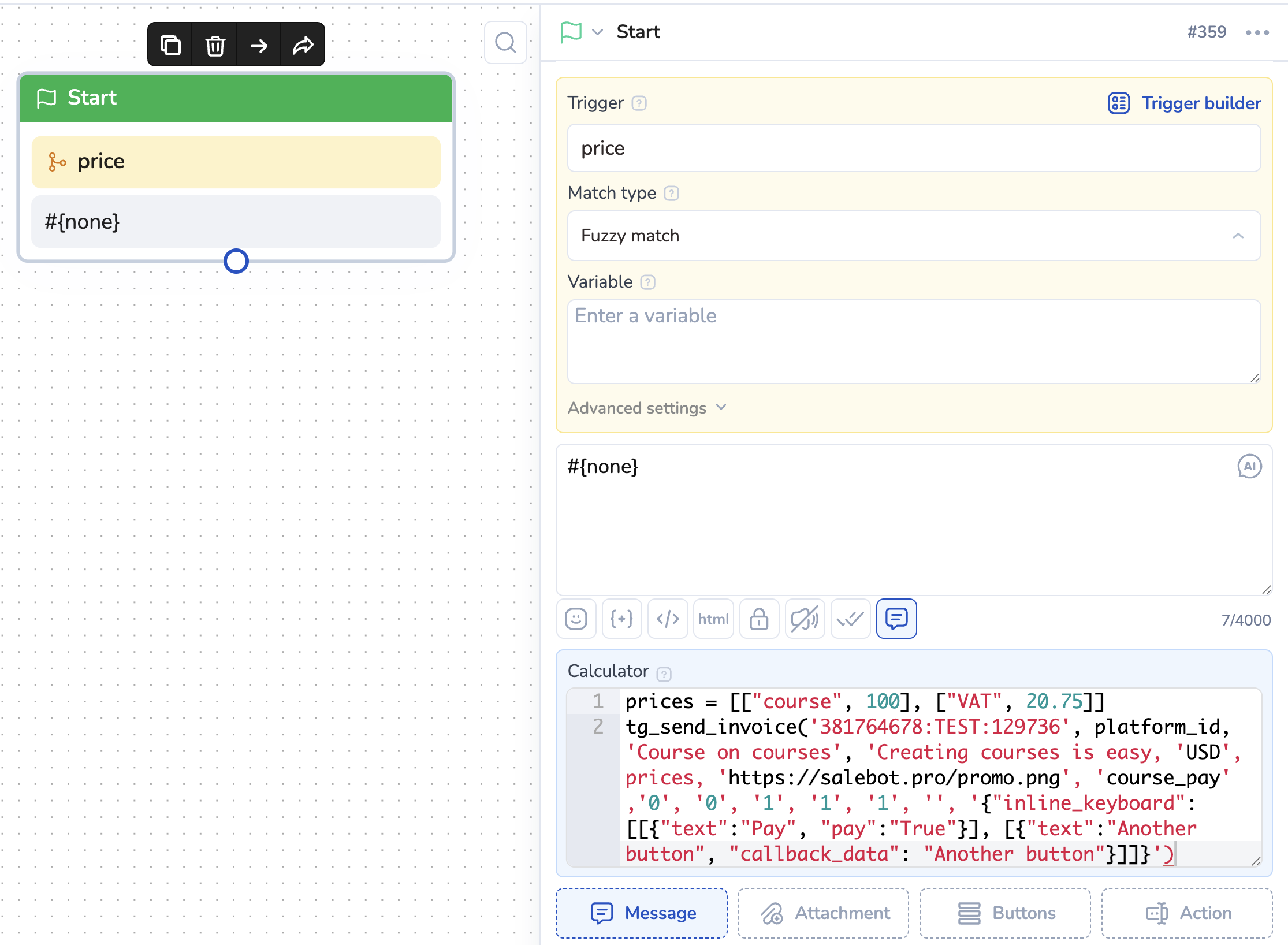Open the Fuzzy match dropdown
Viewport: 1288px width, 945px height.
point(913,236)
